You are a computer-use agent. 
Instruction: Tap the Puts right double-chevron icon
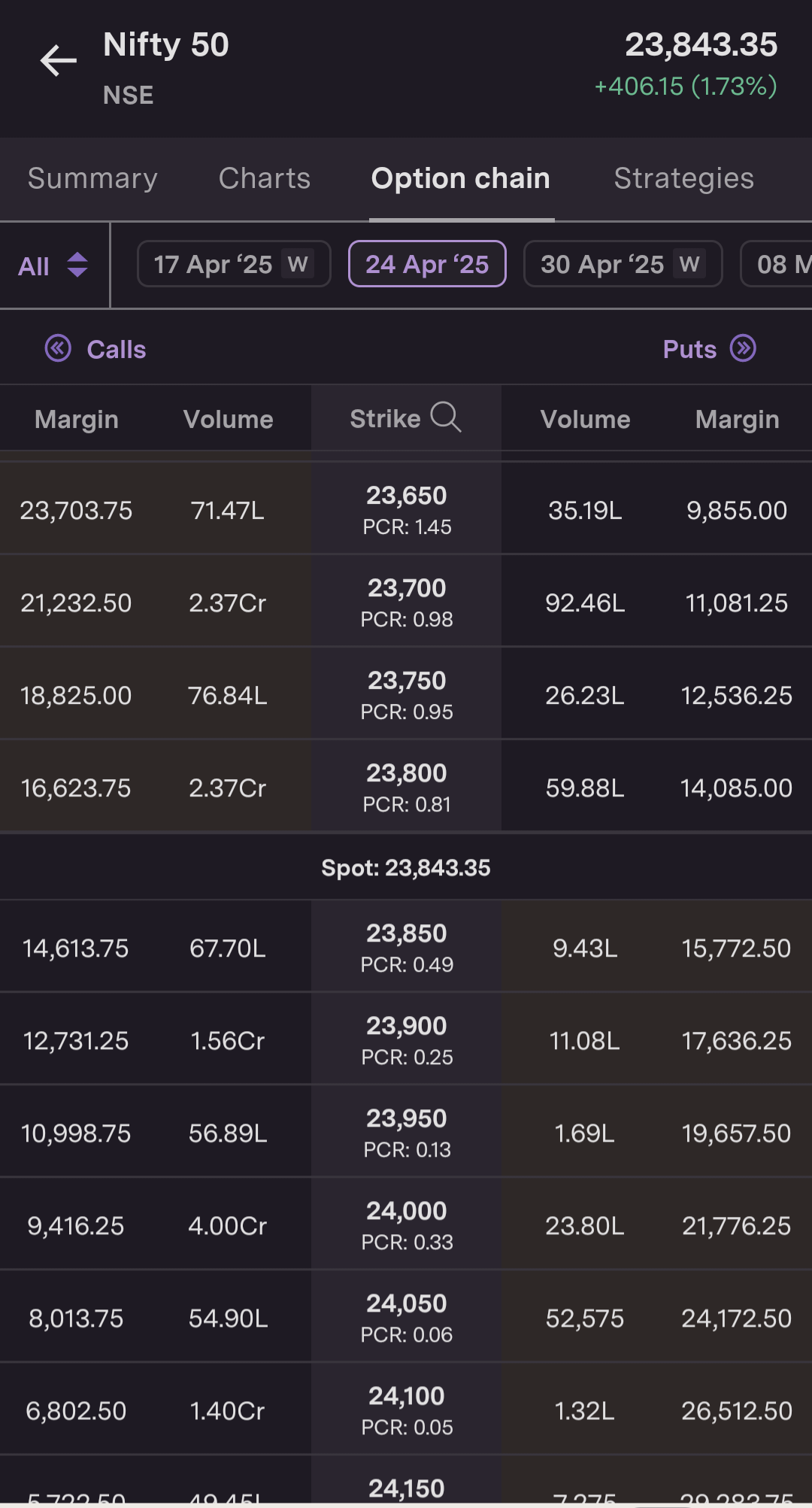click(x=744, y=348)
